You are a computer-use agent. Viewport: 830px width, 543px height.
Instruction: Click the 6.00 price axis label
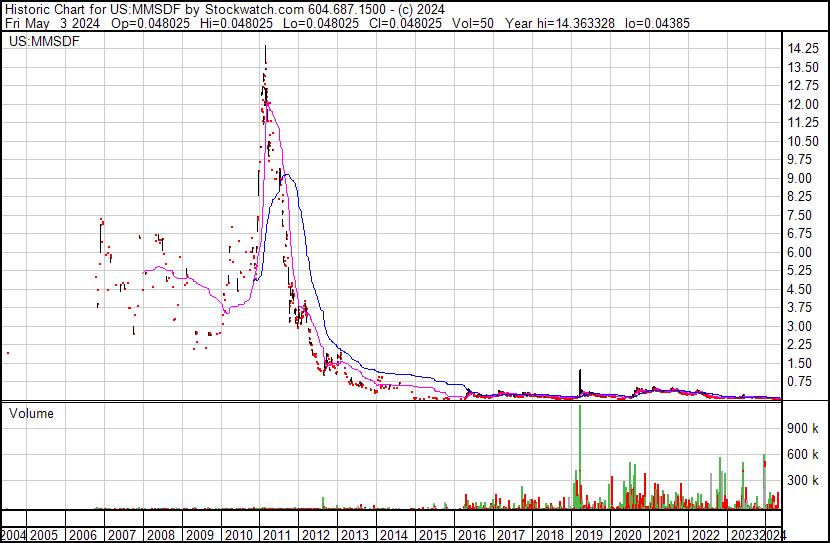[x=804, y=252]
